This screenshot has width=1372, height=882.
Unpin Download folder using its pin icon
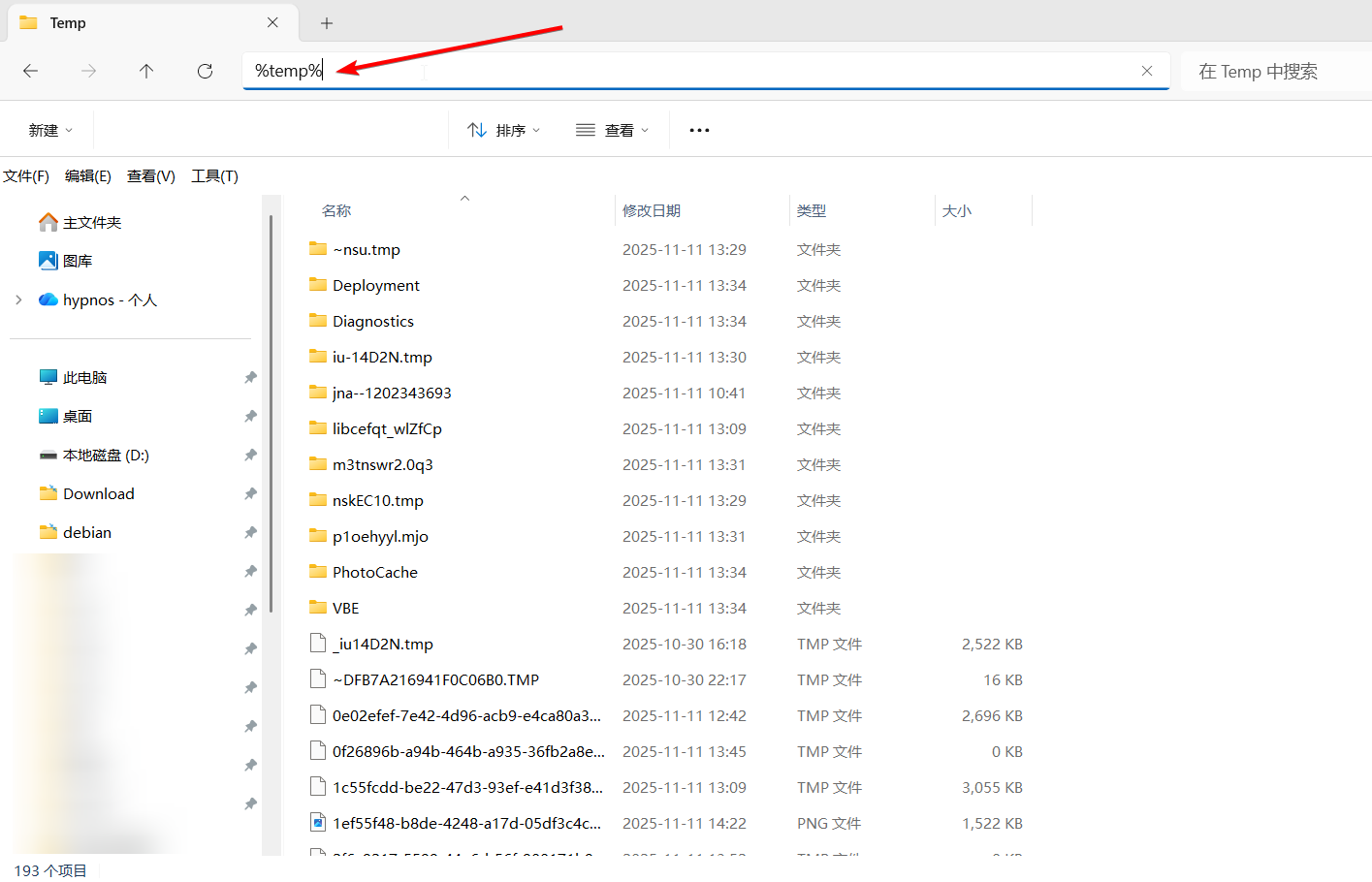click(x=250, y=493)
